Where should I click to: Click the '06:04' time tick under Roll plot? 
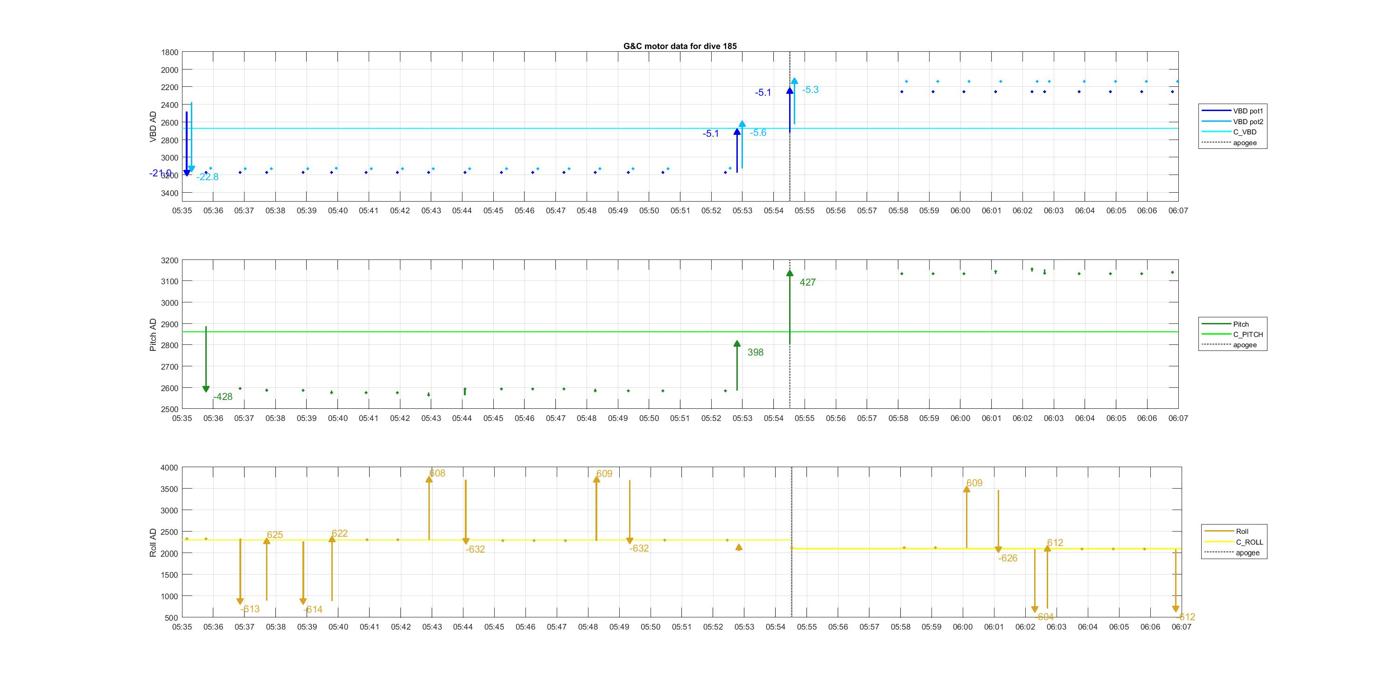pos(1088,627)
